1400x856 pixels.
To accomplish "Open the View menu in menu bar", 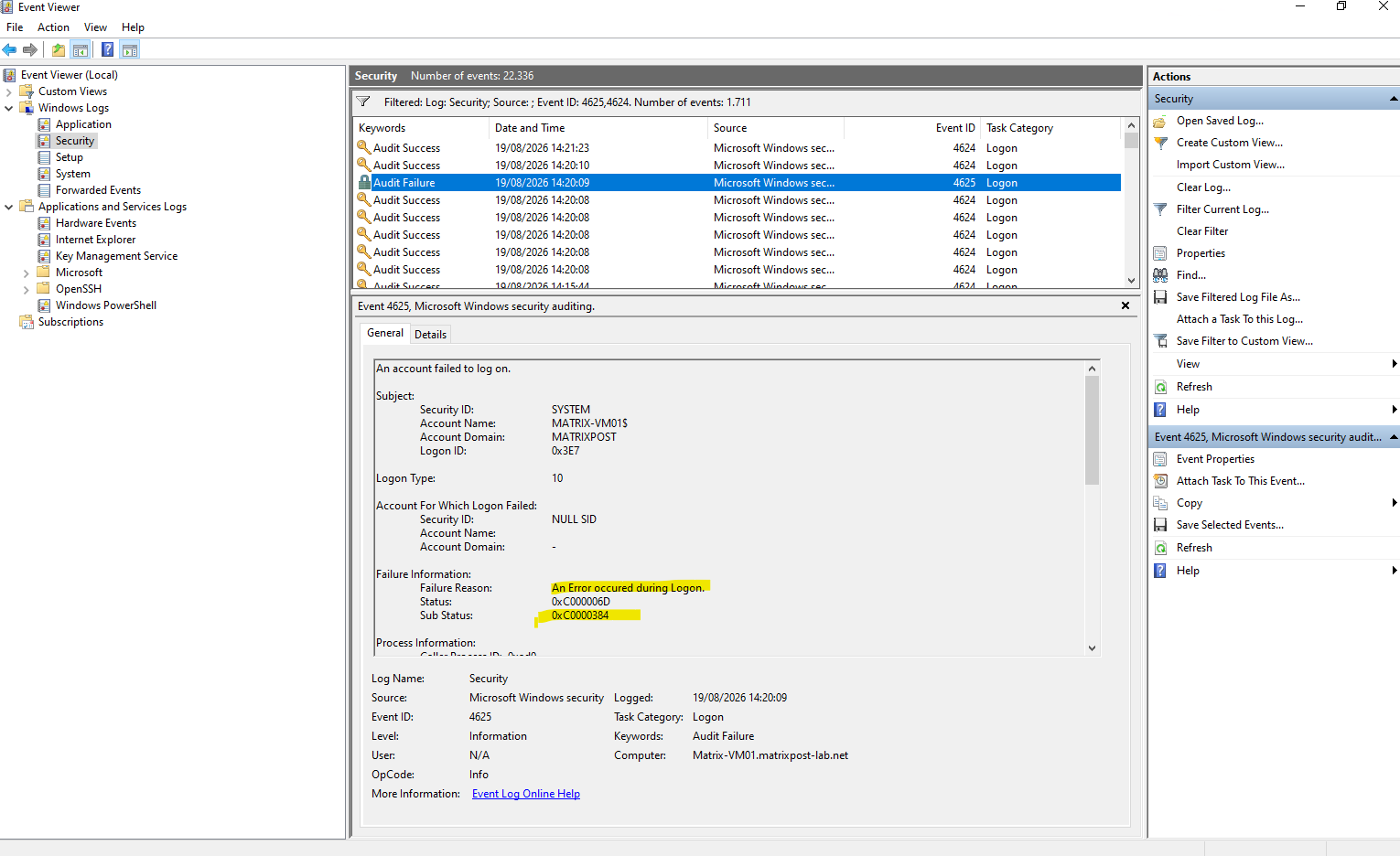I will (95, 27).
